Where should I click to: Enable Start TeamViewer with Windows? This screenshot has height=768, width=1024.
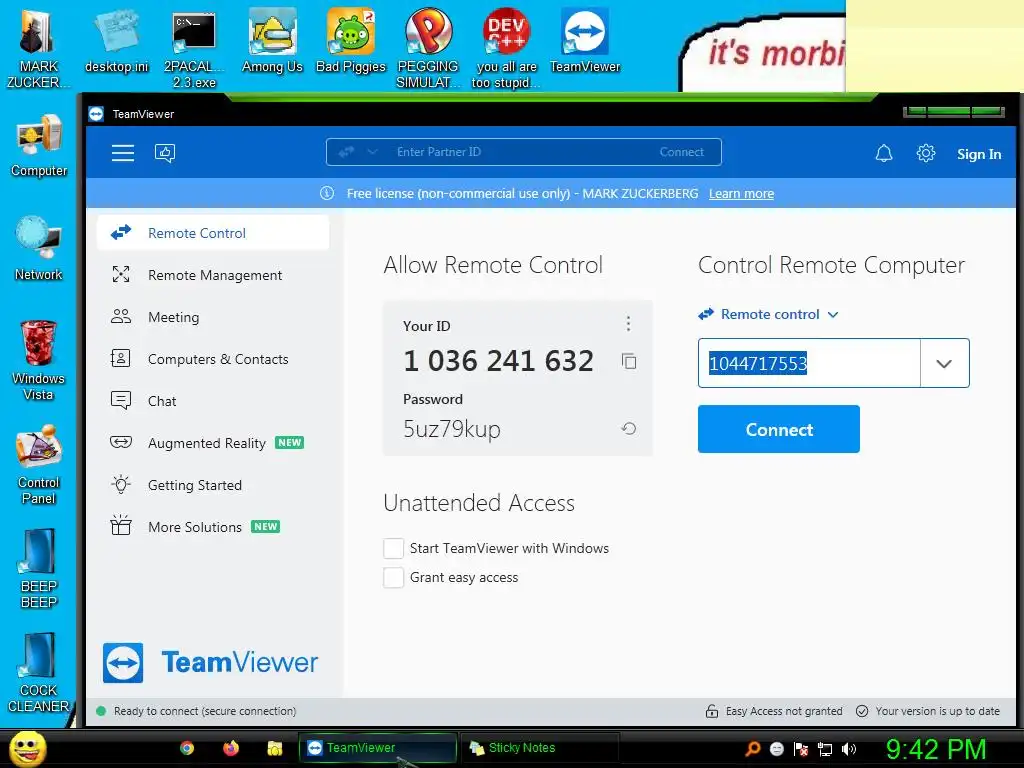click(x=393, y=548)
